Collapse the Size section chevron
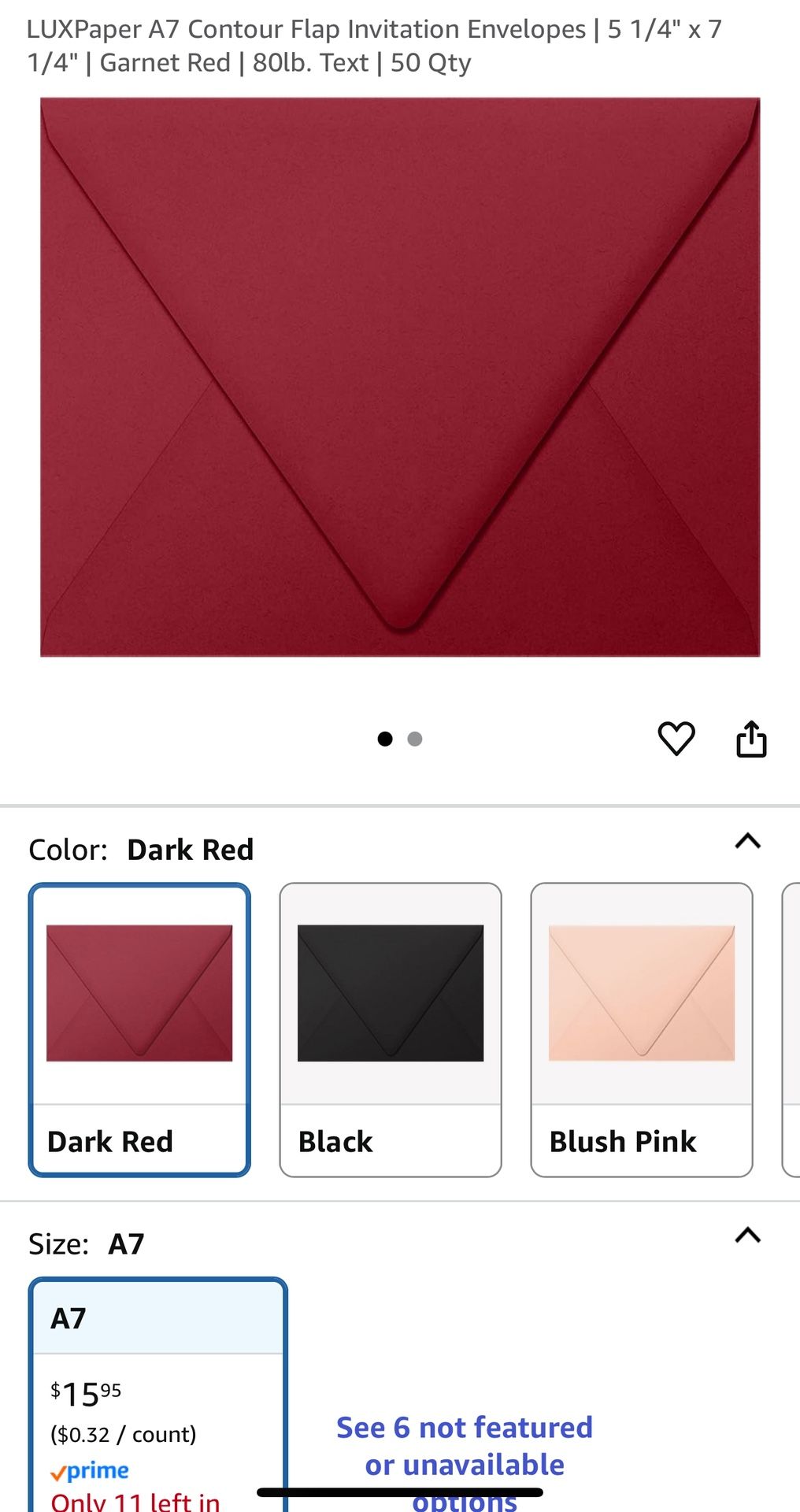 point(748,1235)
